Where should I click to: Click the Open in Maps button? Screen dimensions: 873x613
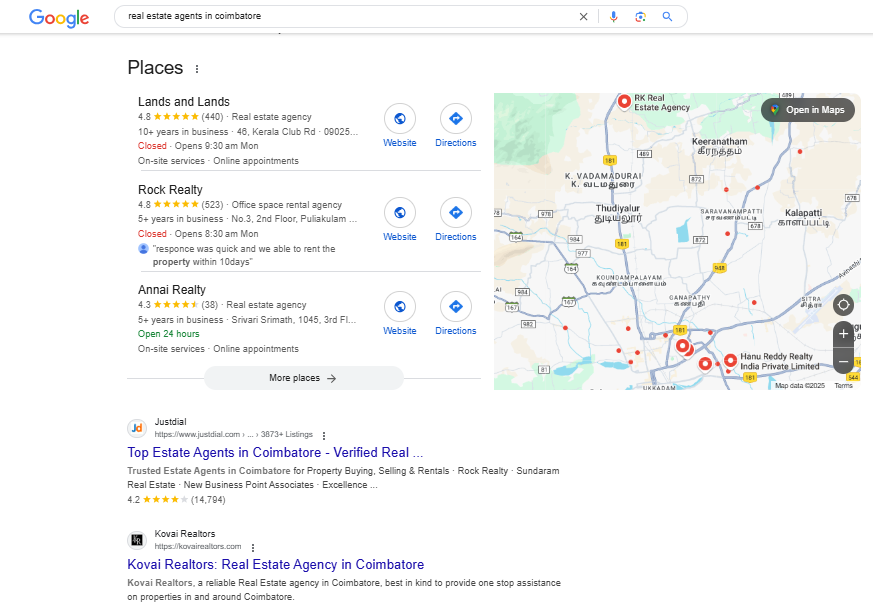808,110
